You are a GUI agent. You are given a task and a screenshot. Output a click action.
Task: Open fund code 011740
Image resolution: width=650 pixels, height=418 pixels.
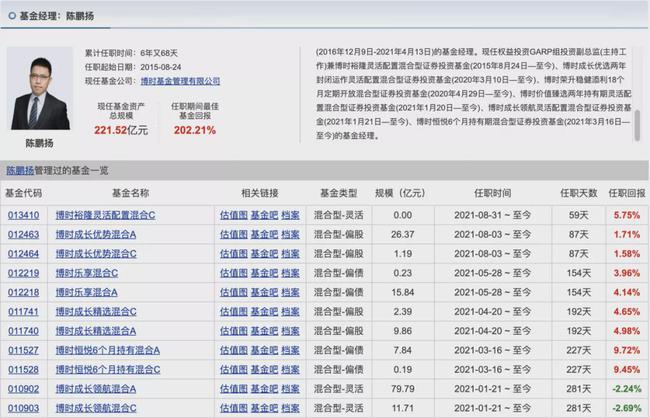click(24, 331)
